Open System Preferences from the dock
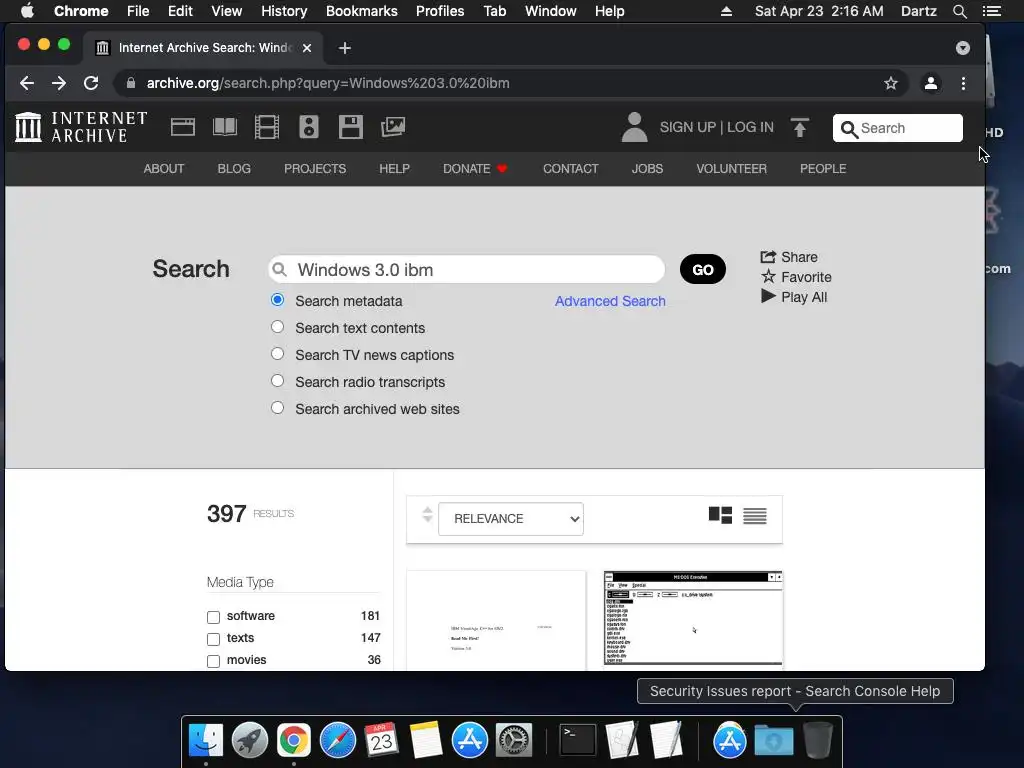1024x768 pixels. (x=514, y=741)
